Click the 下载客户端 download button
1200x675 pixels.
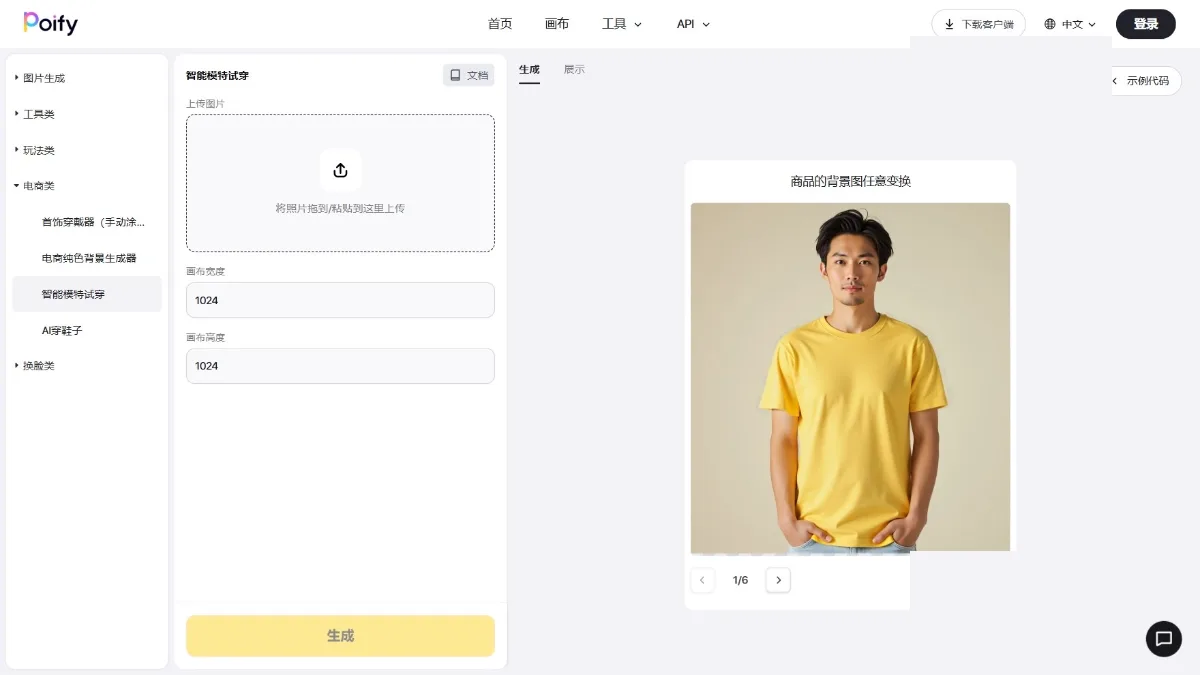(x=978, y=24)
